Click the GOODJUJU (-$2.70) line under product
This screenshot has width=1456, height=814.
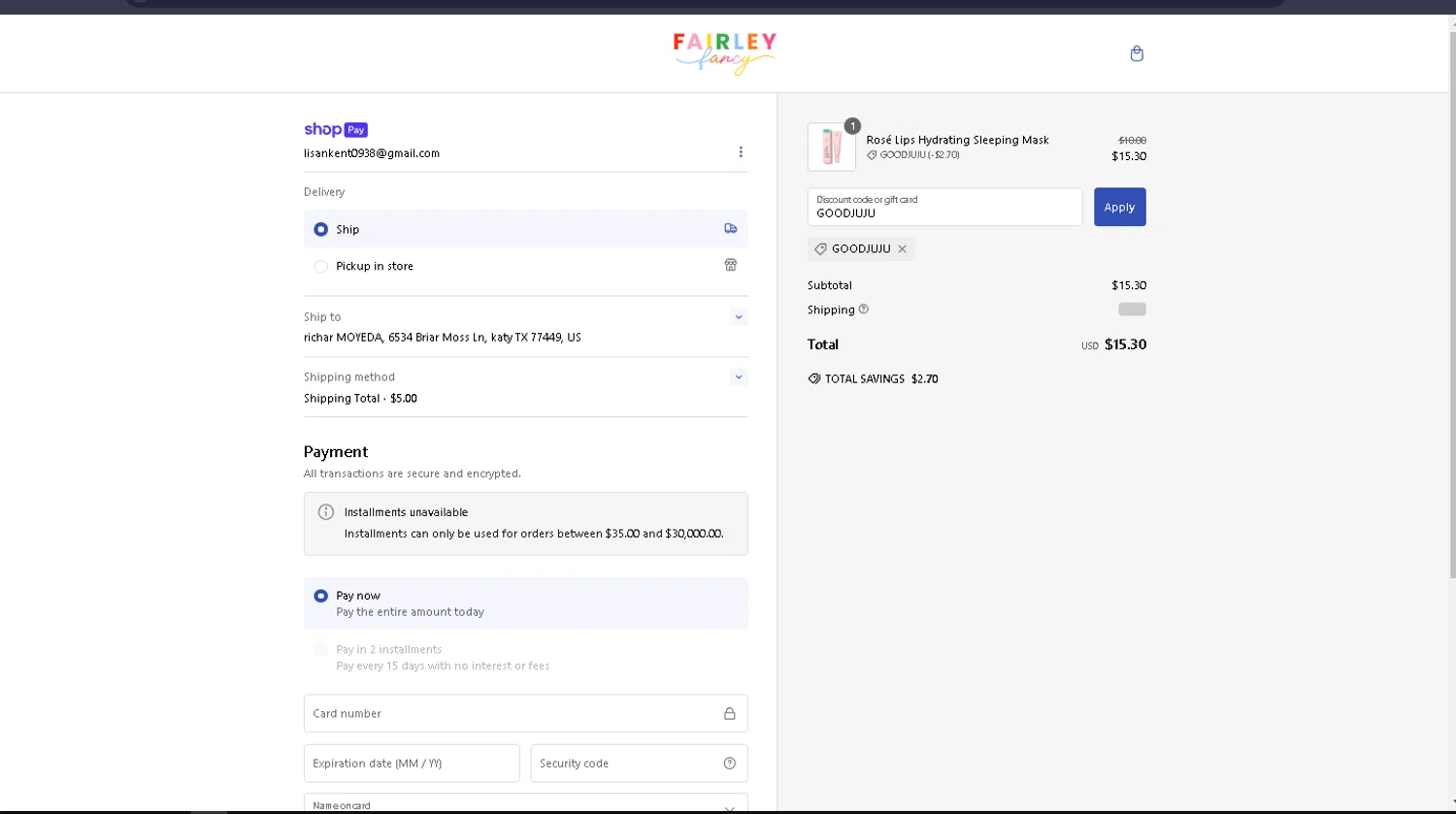click(913, 155)
